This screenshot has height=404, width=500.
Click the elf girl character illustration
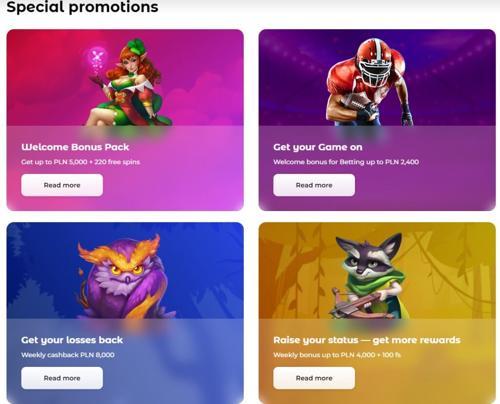tap(128, 82)
